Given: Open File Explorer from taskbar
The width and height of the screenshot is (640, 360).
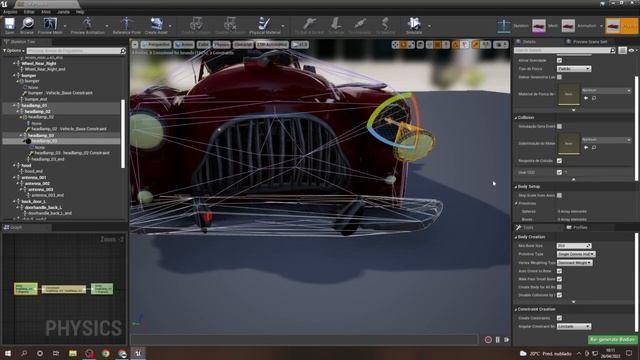Looking at the screenshot, I should (x=73, y=353).
